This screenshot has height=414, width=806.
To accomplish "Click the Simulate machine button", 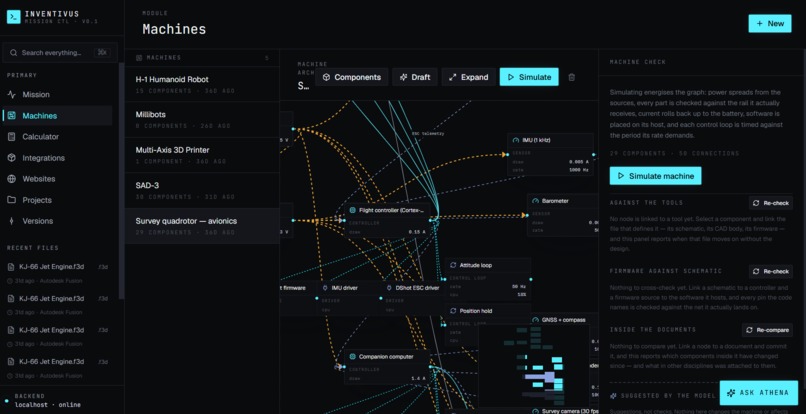I will pos(655,176).
